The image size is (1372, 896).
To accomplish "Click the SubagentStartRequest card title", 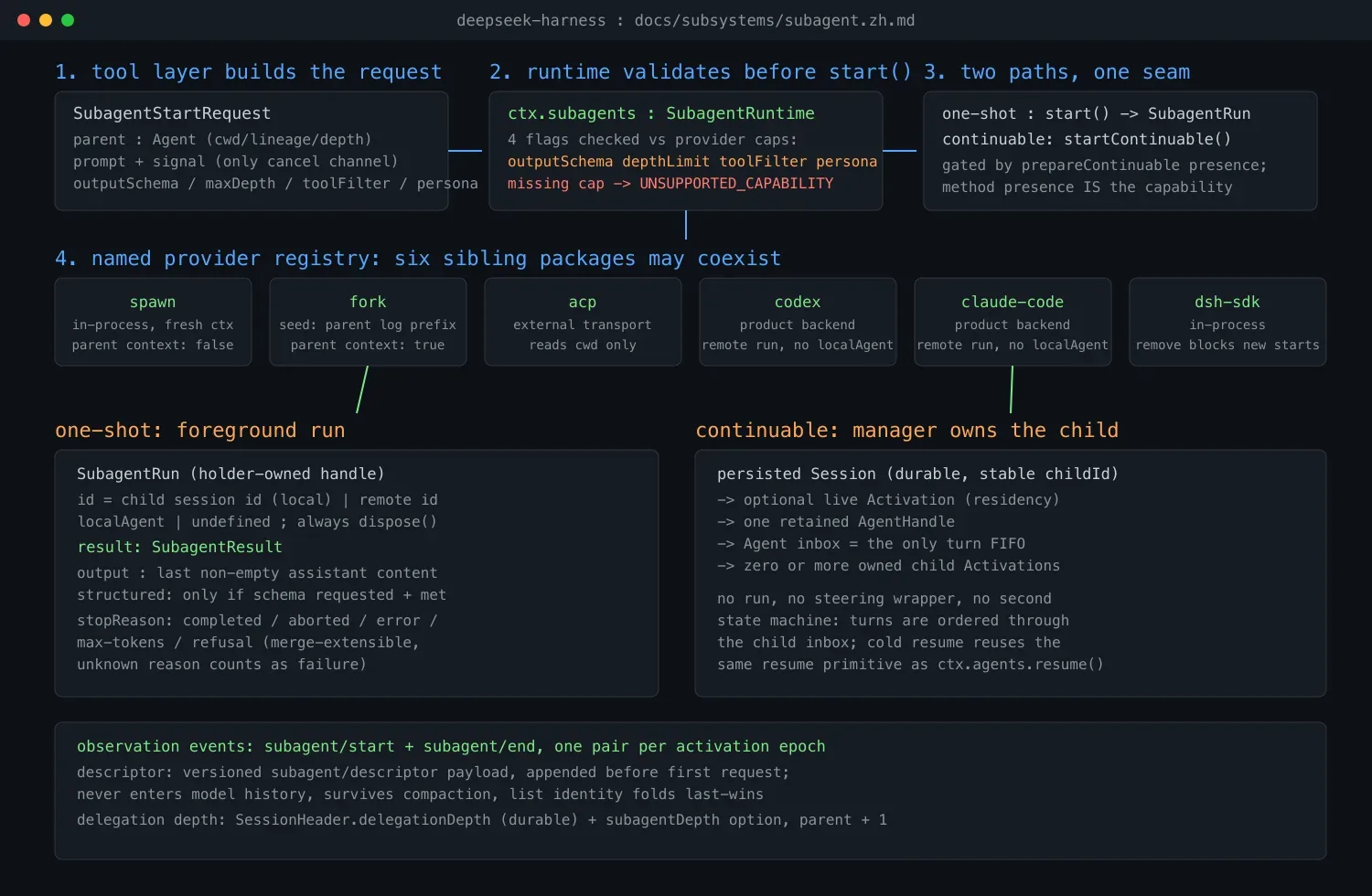I will tap(172, 113).
